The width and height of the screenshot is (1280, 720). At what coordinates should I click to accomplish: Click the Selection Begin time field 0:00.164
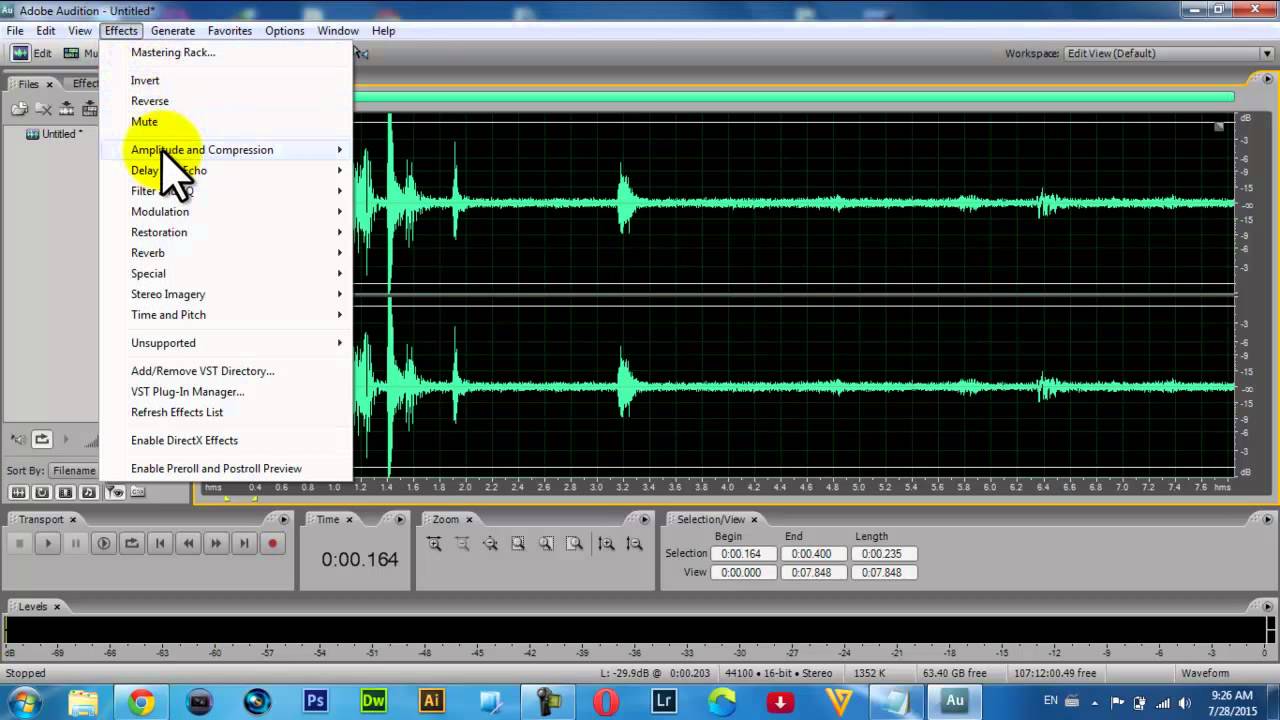click(x=742, y=554)
